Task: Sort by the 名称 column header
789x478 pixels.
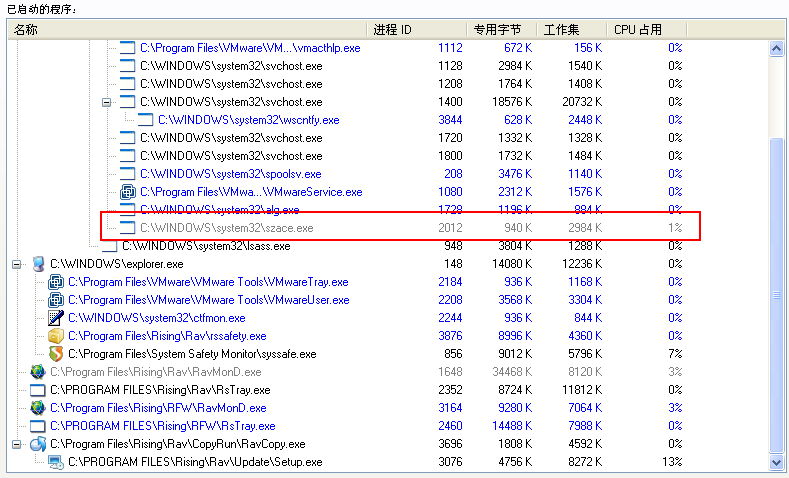Action: (x=188, y=30)
